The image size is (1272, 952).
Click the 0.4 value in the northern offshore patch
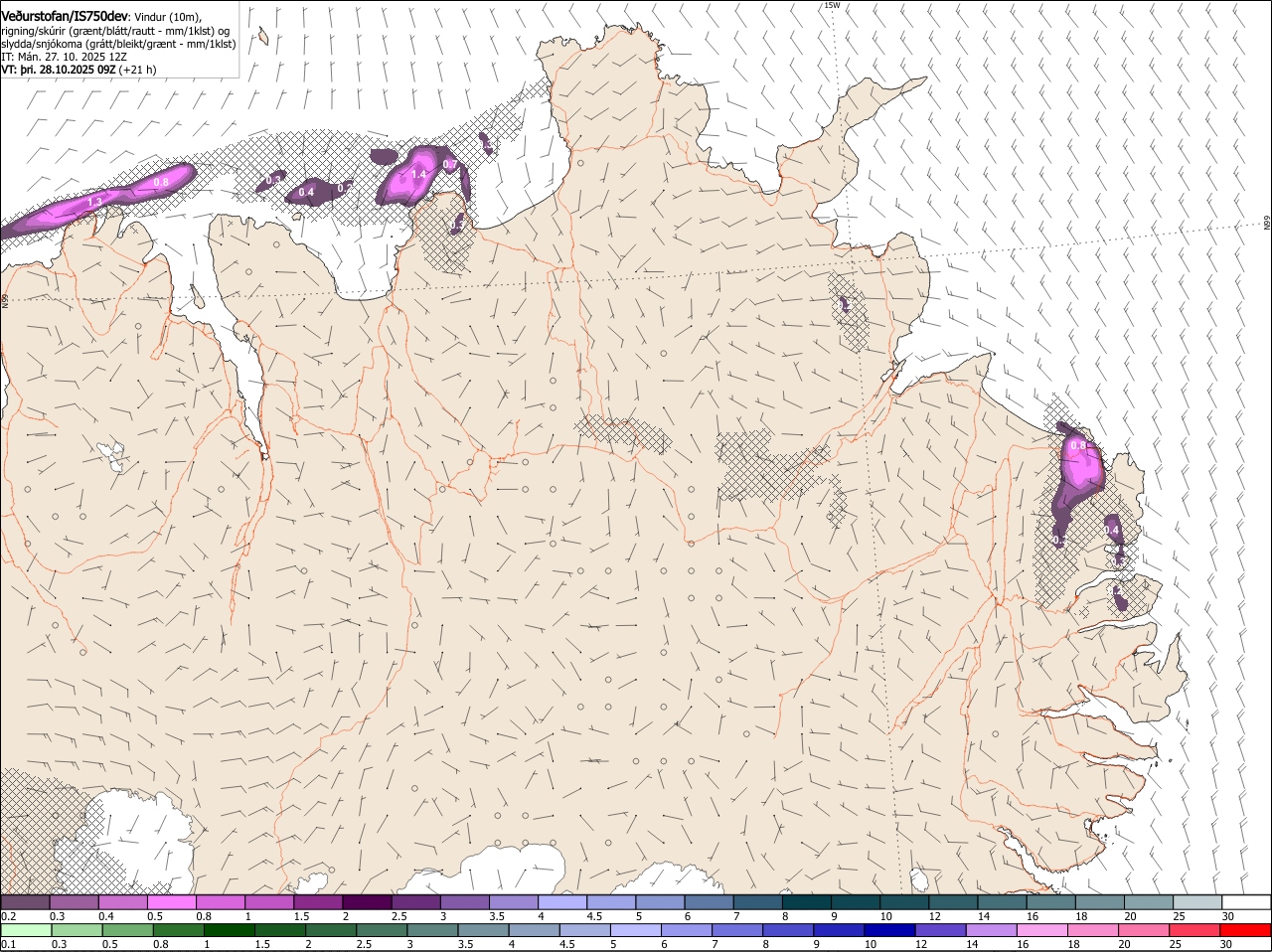[x=306, y=193]
